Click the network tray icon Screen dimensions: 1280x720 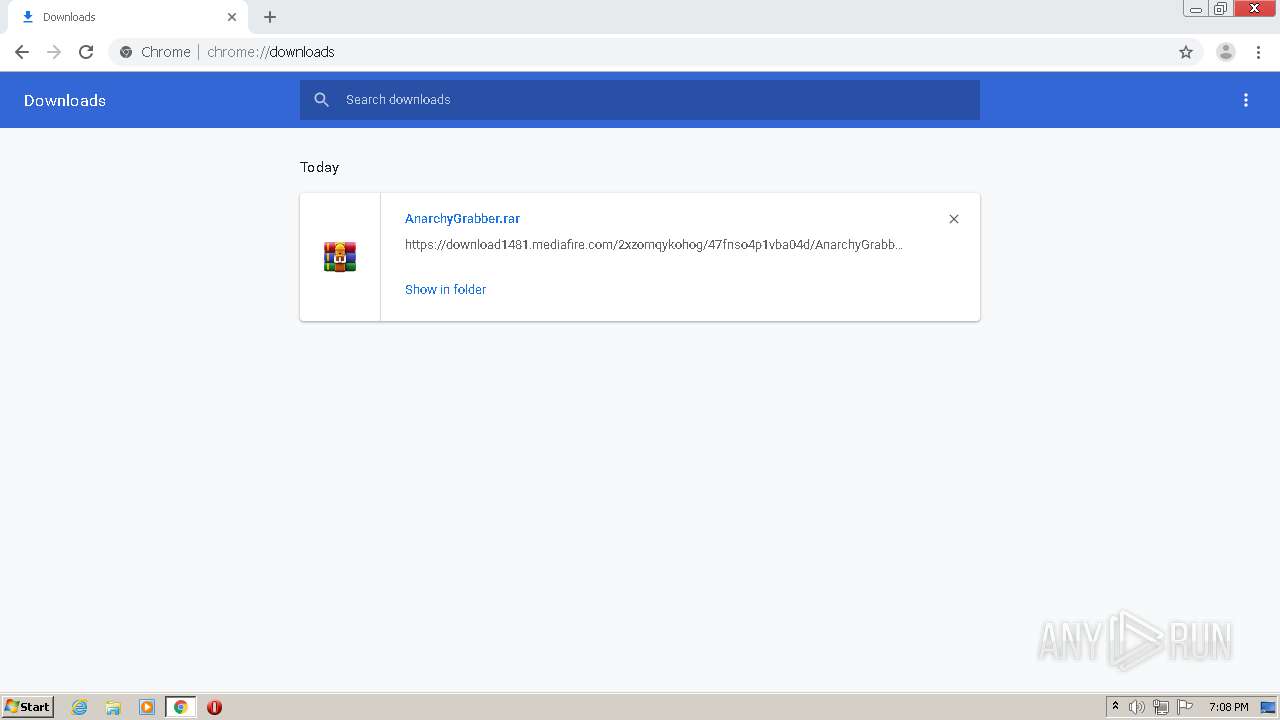click(1161, 707)
